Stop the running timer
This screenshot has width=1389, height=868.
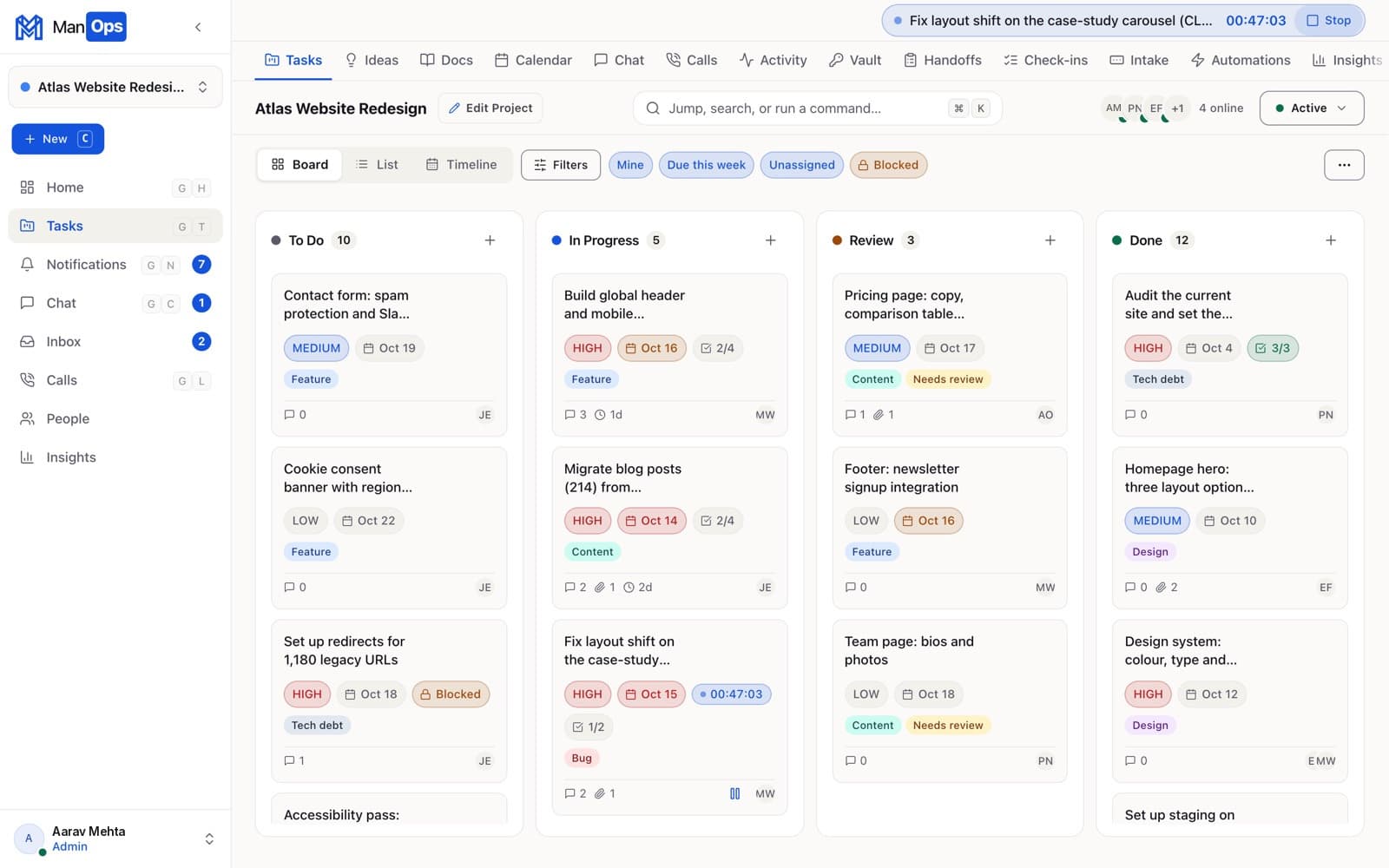(1328, 20)
